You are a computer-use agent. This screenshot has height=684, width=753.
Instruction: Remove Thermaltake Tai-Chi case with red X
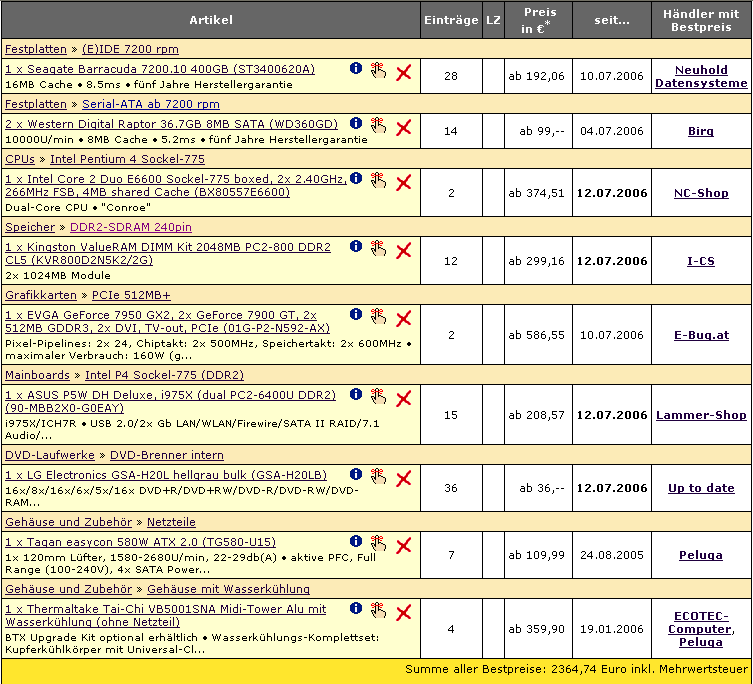(x=404, y=612)
